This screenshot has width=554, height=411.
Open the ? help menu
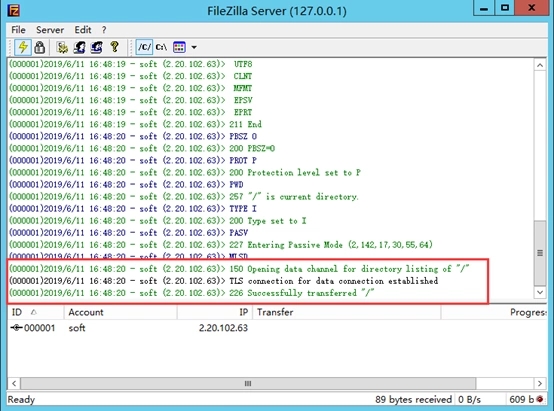(104, 30)
